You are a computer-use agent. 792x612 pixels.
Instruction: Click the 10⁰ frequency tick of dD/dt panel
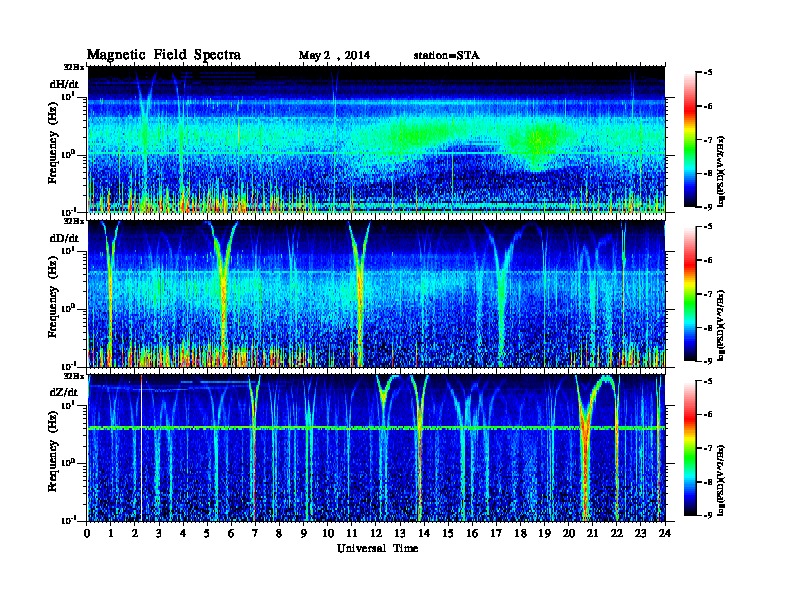(x=69, y=308)
